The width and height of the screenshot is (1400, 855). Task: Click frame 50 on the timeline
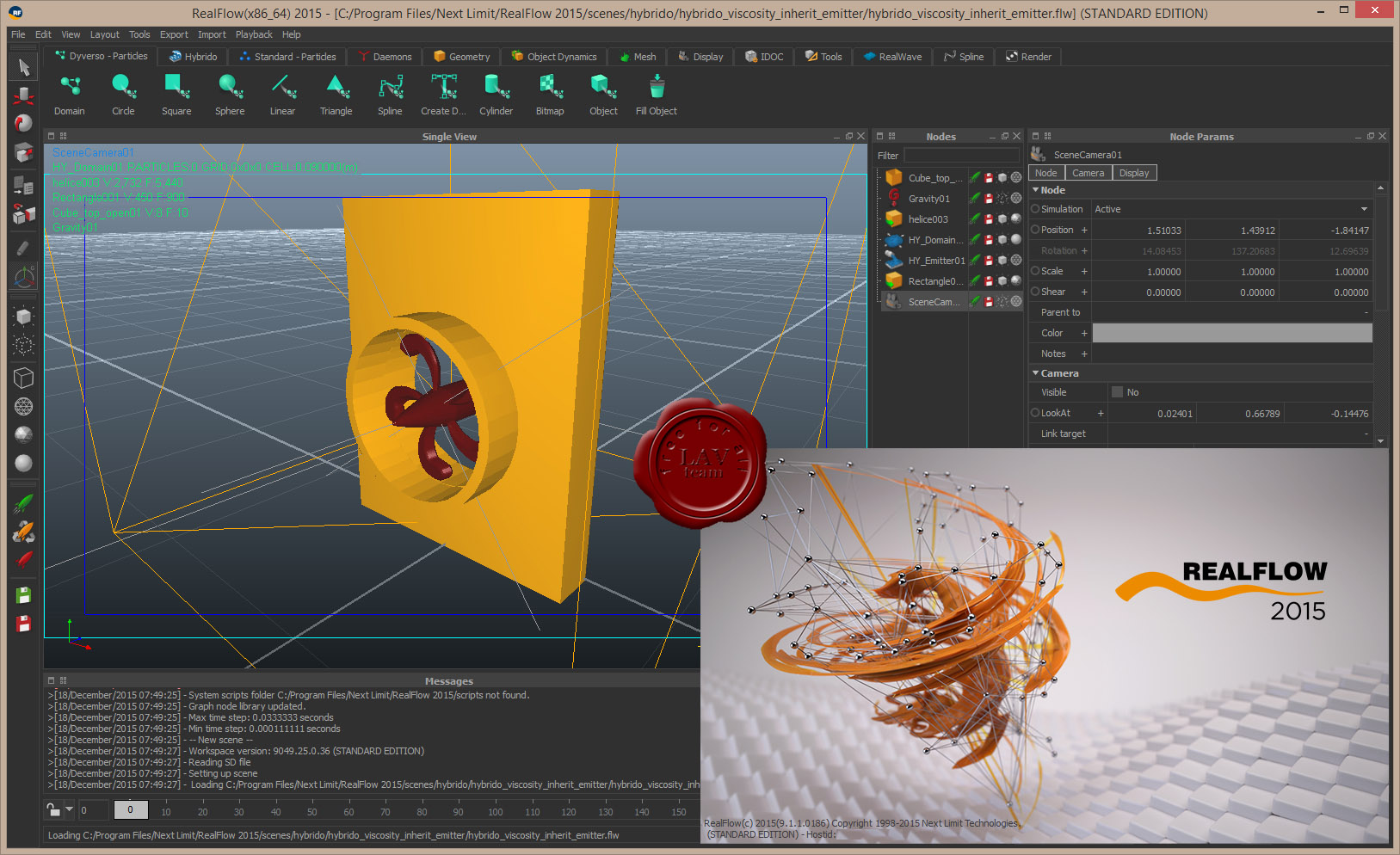pyautogui.click(x=311, y=811)
